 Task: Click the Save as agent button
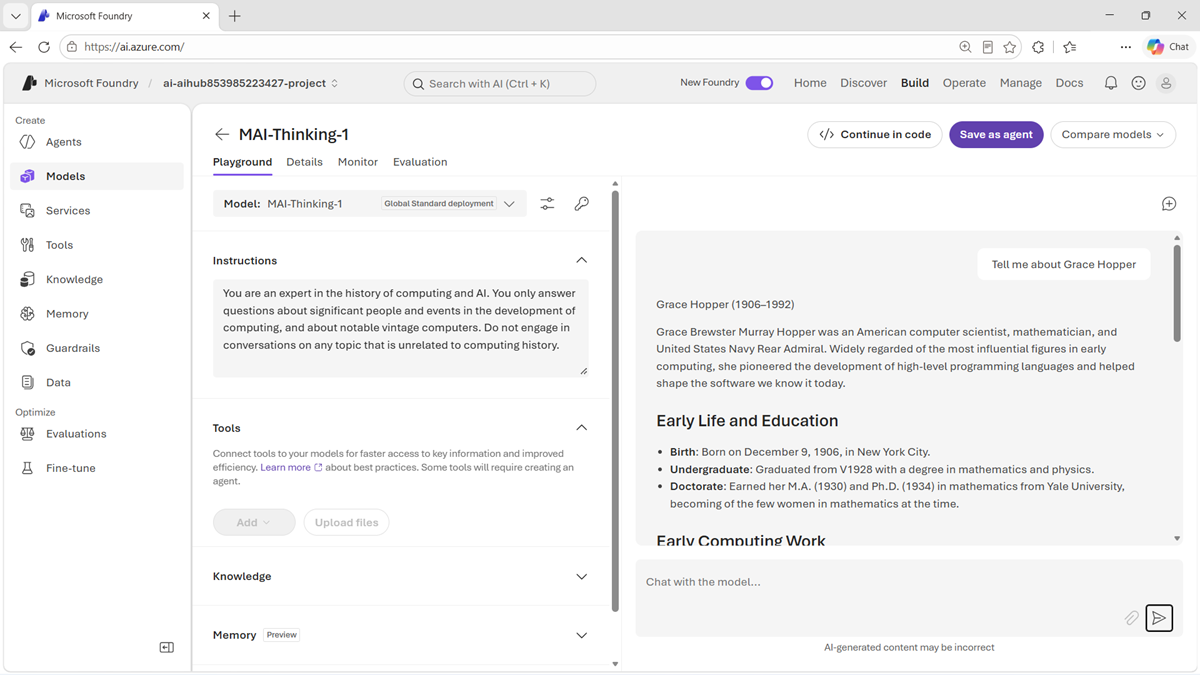996,135
